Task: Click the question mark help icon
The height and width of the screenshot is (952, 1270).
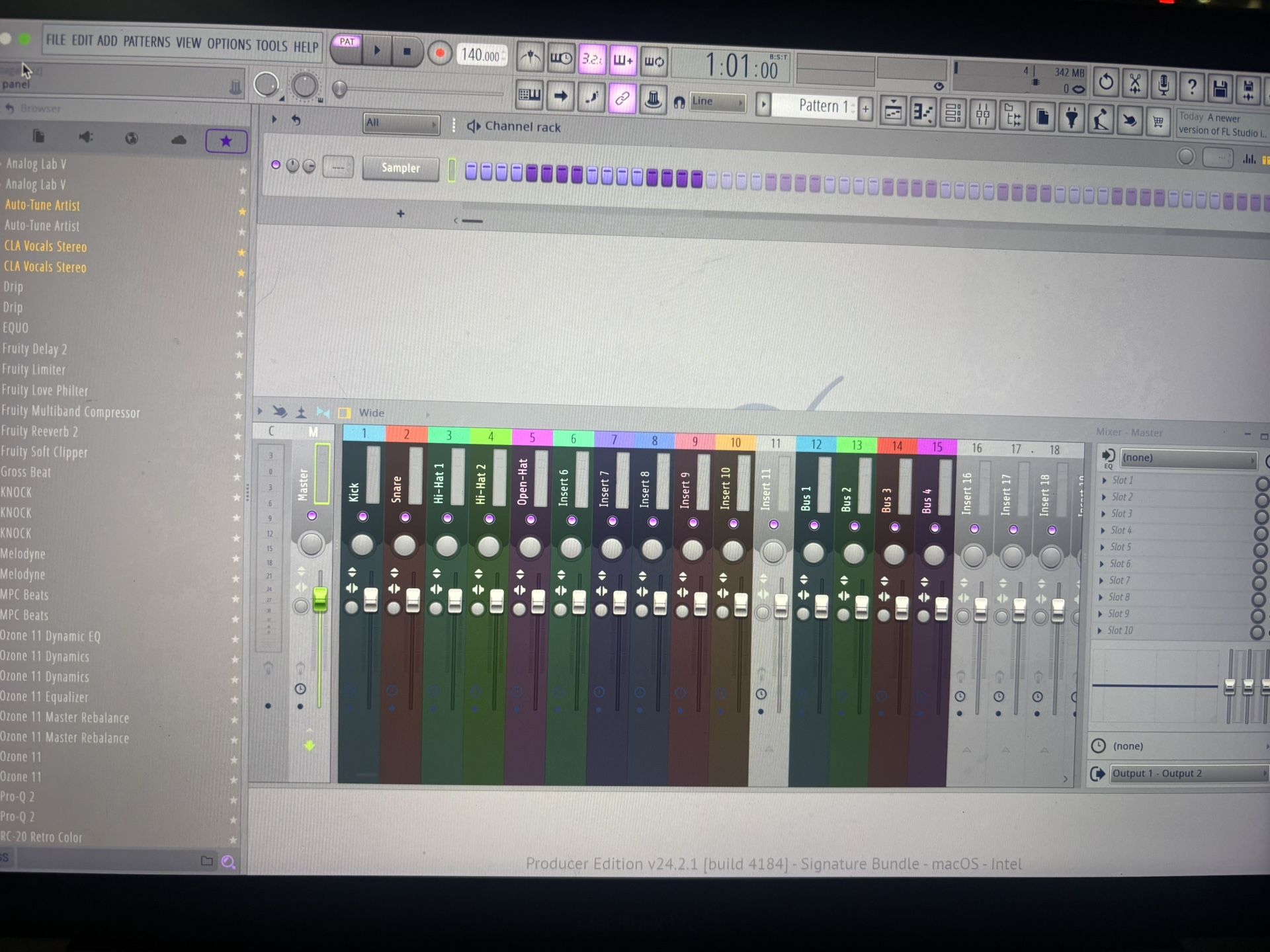Action: tap(1192, 86)
